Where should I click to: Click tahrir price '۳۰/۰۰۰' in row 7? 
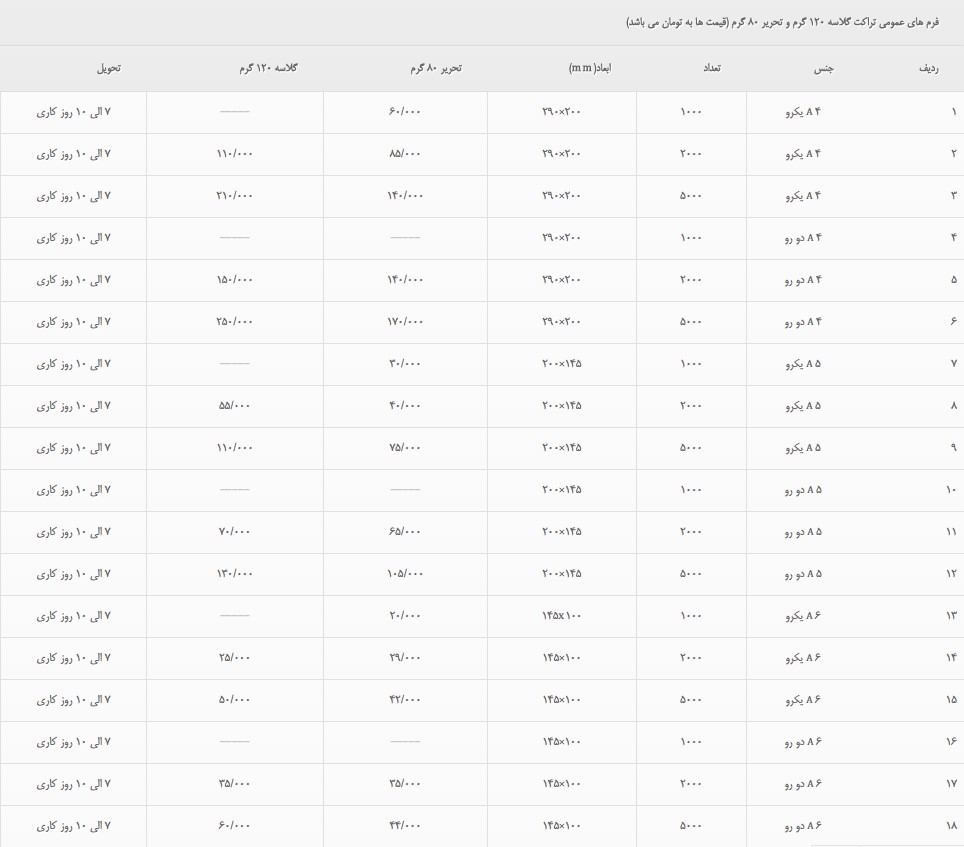pyautogui.click(x=405, y=364)
